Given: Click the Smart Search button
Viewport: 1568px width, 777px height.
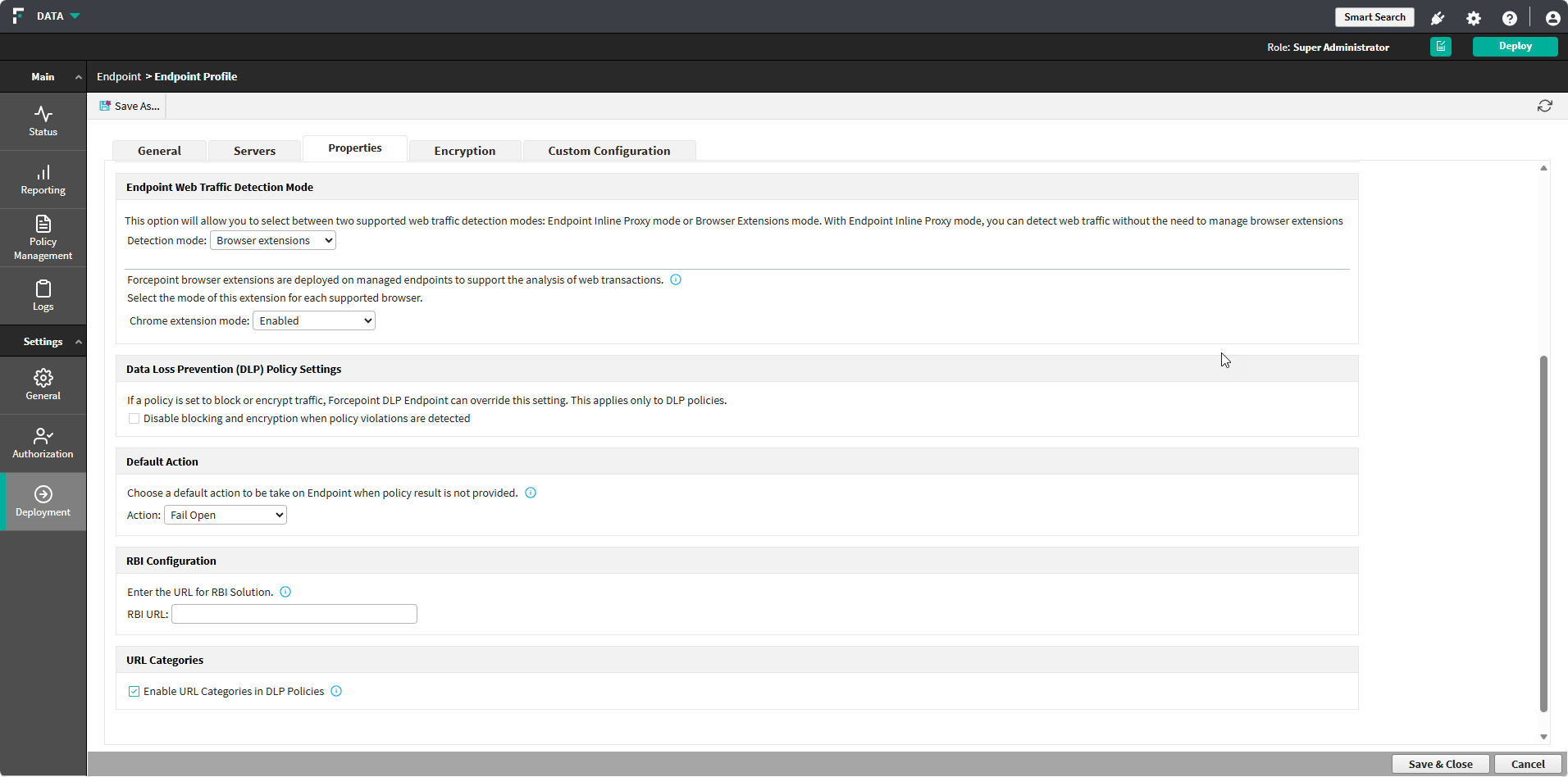Looking at the screenshot, I should tap(1374, 17).
